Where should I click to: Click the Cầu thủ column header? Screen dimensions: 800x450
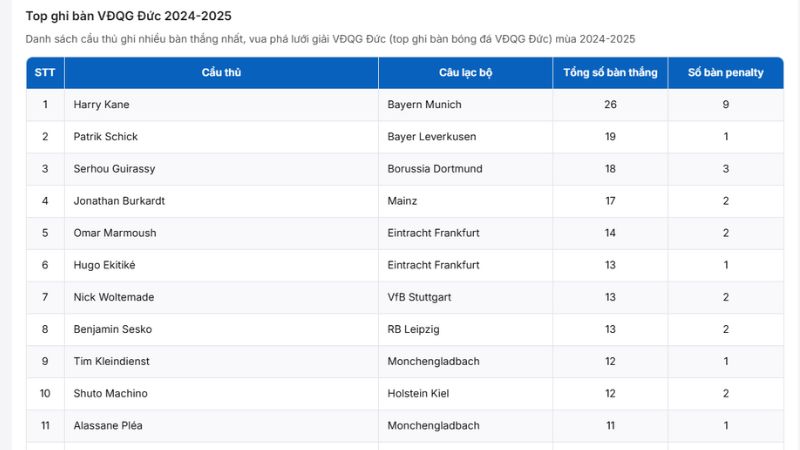[221, 73]
